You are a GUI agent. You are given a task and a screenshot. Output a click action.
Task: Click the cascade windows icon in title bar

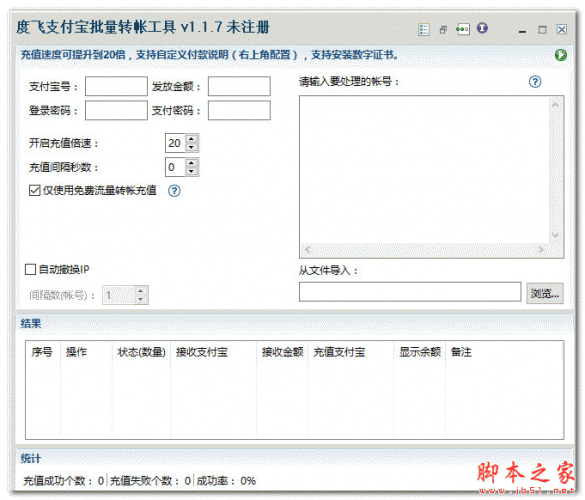pyautogui.click(x=443, y=29)
